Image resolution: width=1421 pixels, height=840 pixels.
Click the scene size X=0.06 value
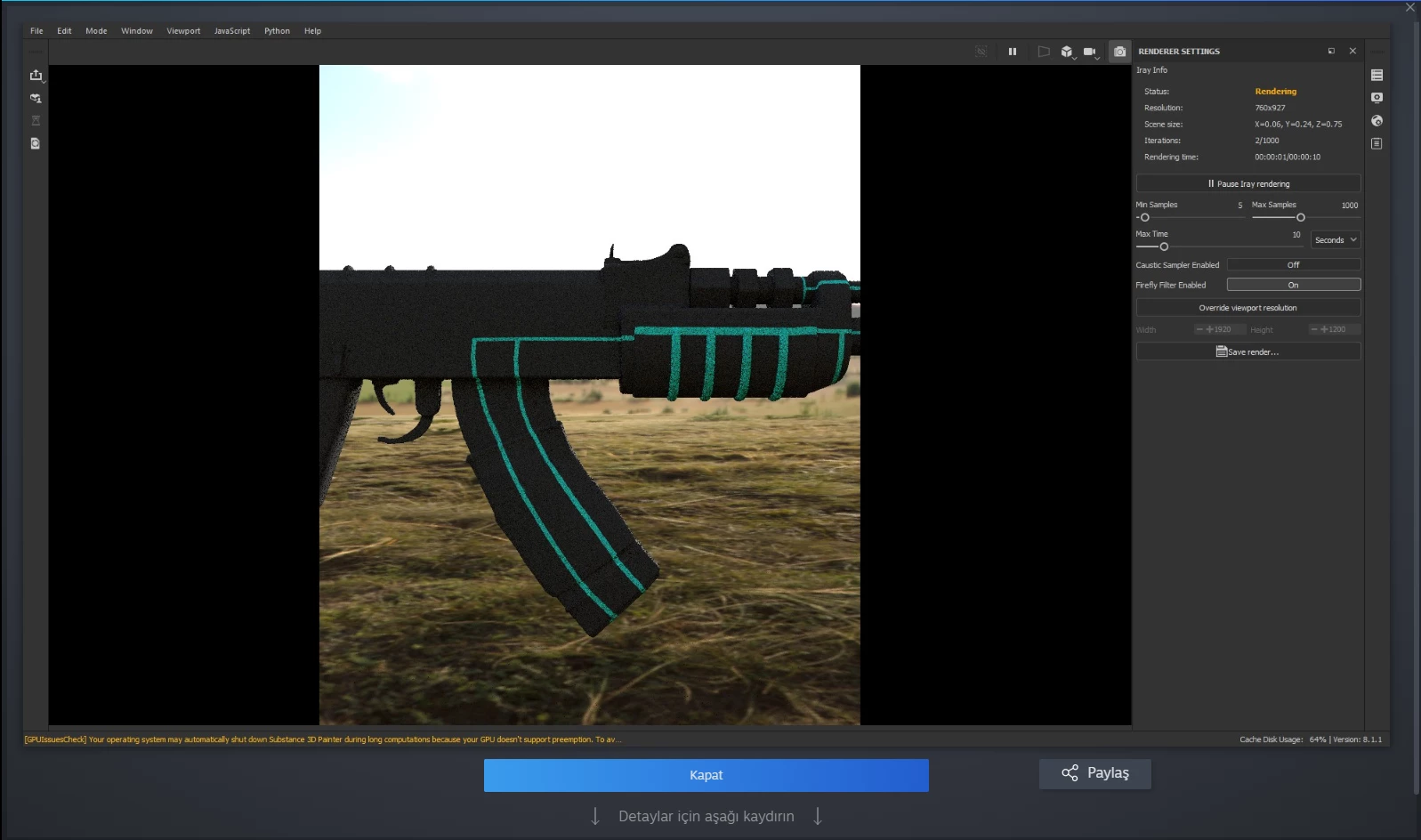(x=1298, y=125)
